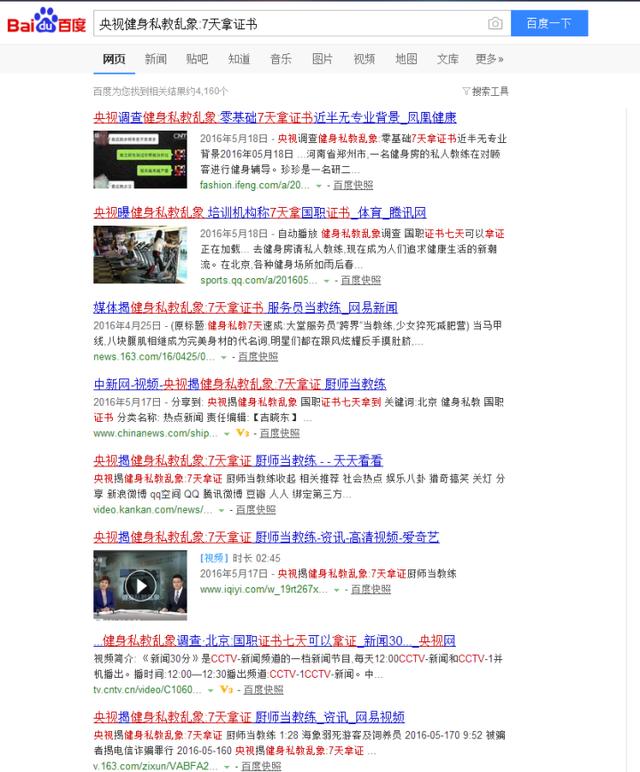Open 百度快照 for sports.qq.com result

click(361, 280)
